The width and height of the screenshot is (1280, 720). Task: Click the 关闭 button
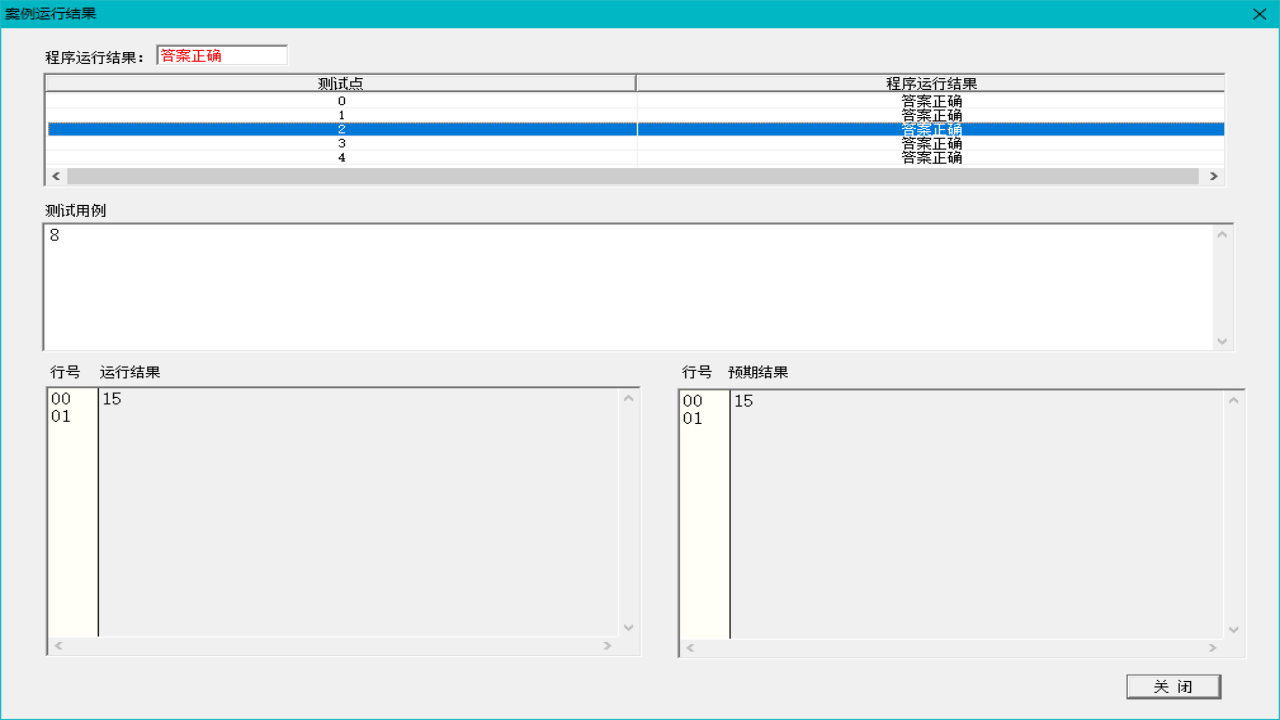coord(1173,687)
